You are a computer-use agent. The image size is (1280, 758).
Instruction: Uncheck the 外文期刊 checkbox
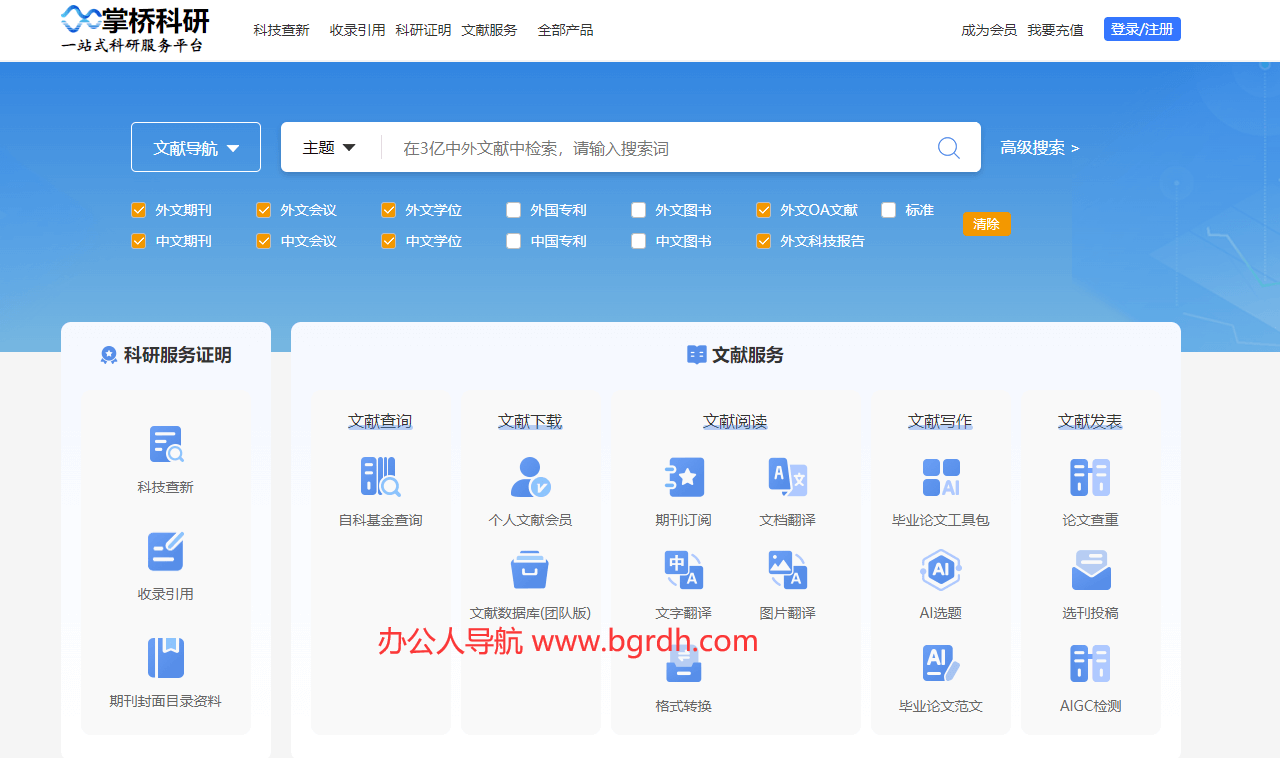pyautogui.click(x=139, y=210)
